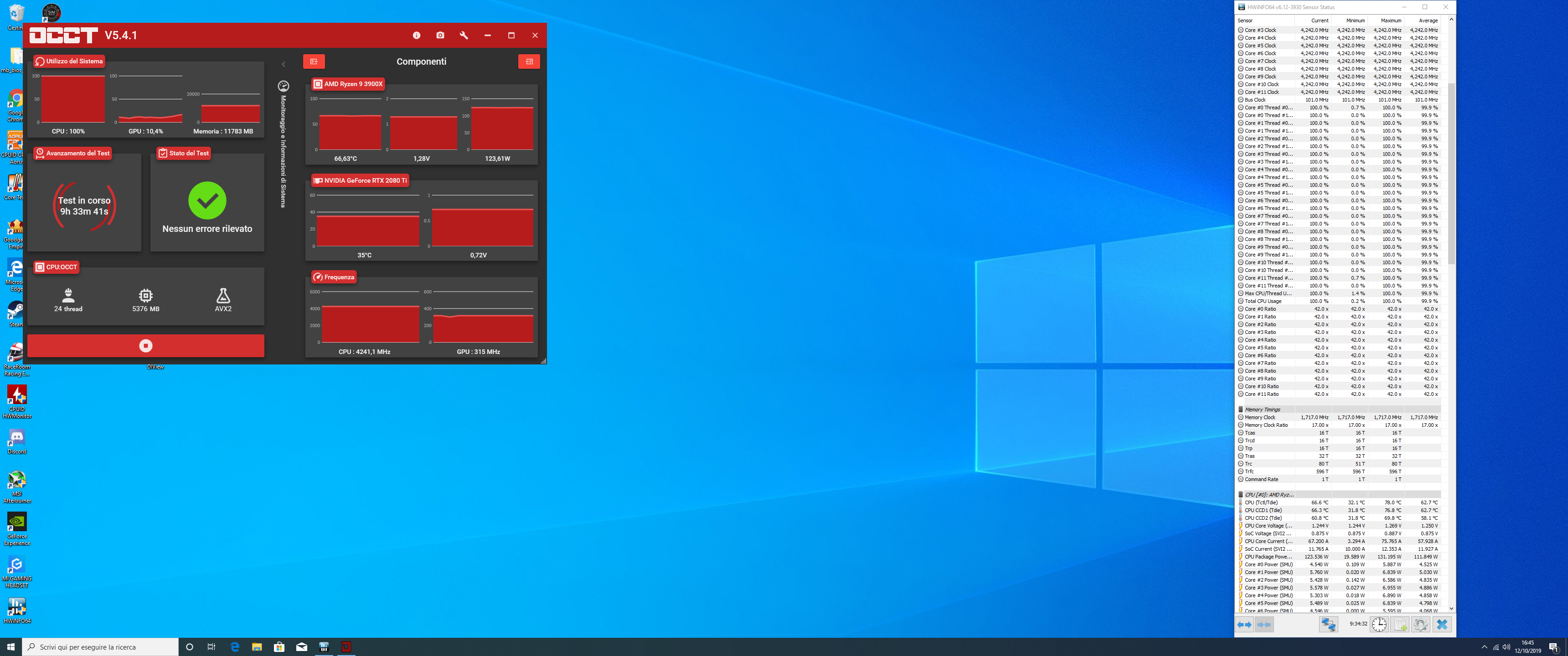Open MSI Afterburner desktop shortcut

(x=16, y=486)
